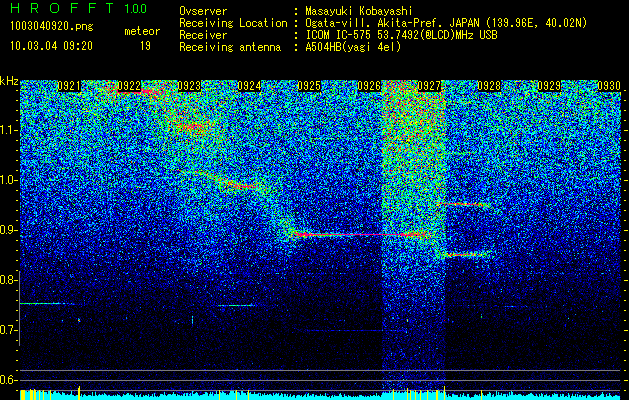
Task: Click the 1.0 frequency axis label
Action: pos(9,180)
